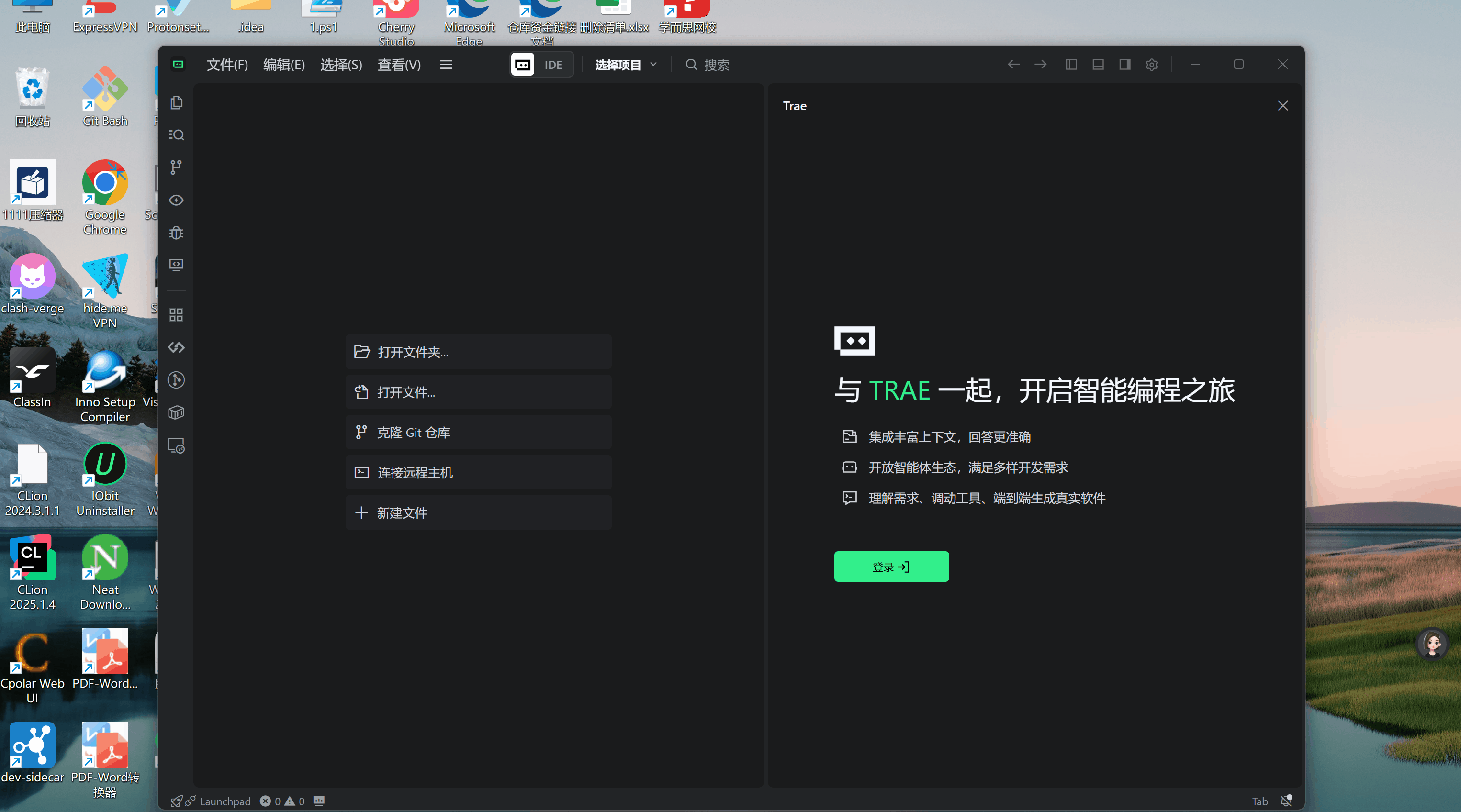Open the Search panel in activity bar
1461x812 pixels.
176,135
